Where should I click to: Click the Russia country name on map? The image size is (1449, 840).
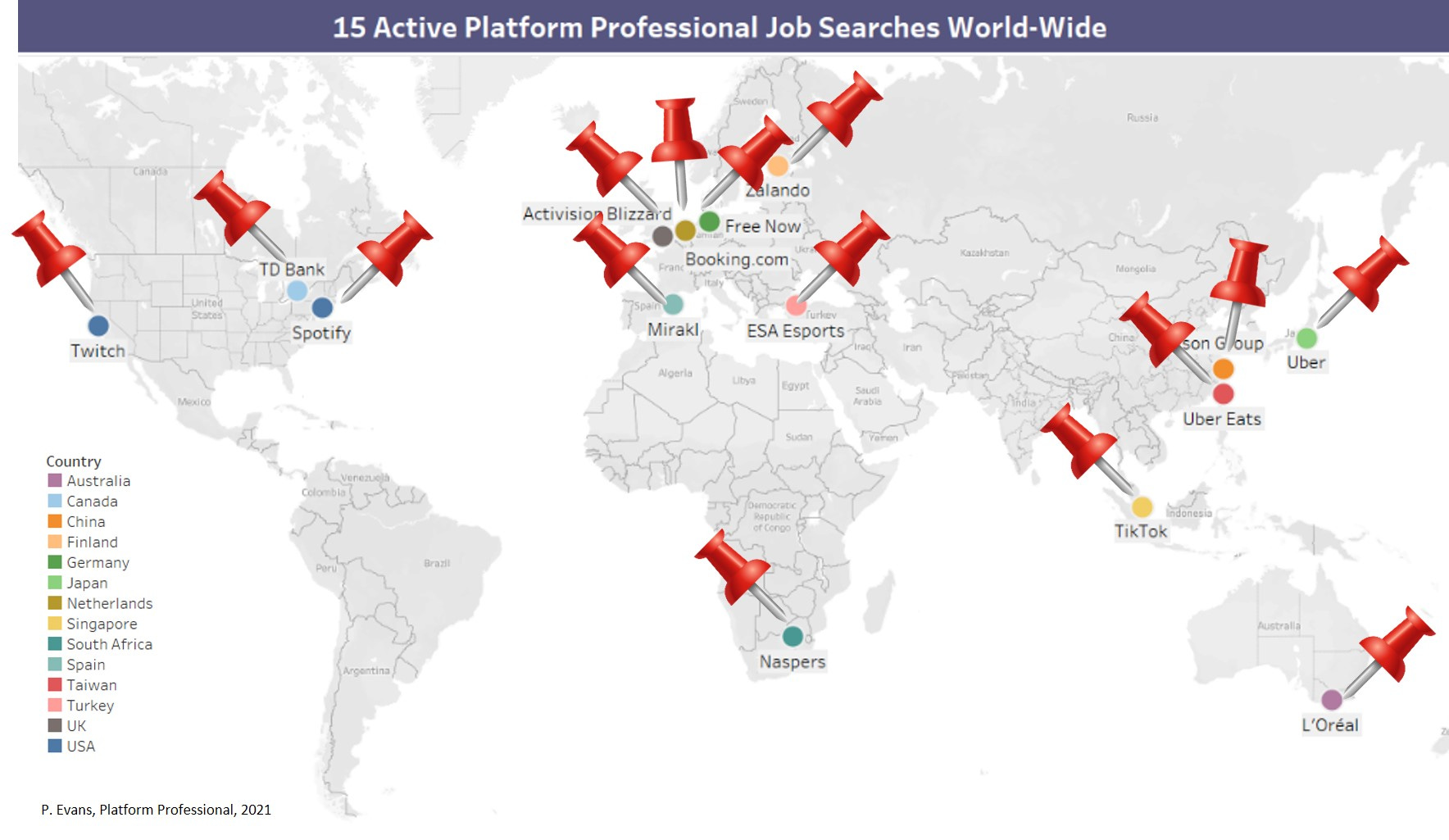point(1142,118)
